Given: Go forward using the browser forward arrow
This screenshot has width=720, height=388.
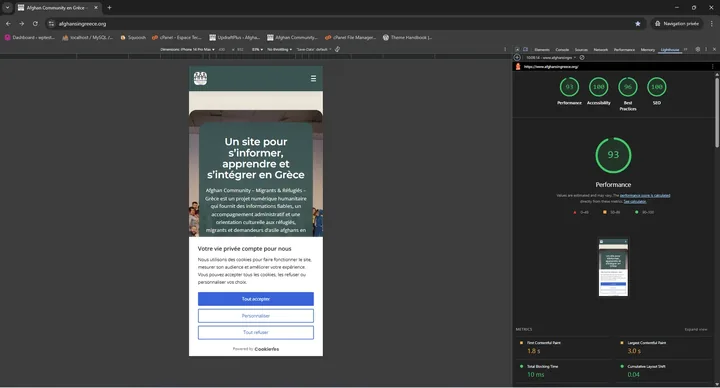Looking at the screenshot, I should click(x=22, y=23).
